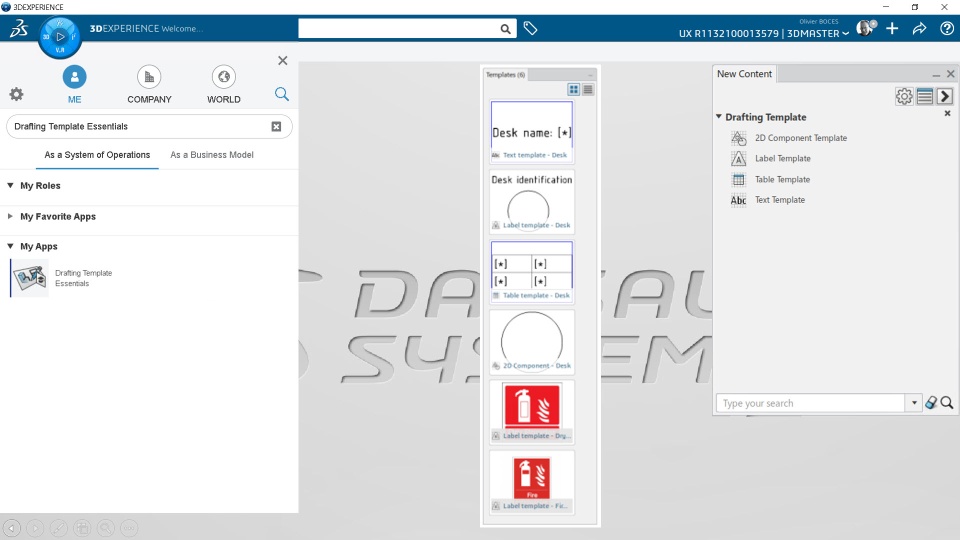Image resolution: width=960 pixels, height=540 pixels.
Task: Select the New Content tab
Action: (744, 73)
